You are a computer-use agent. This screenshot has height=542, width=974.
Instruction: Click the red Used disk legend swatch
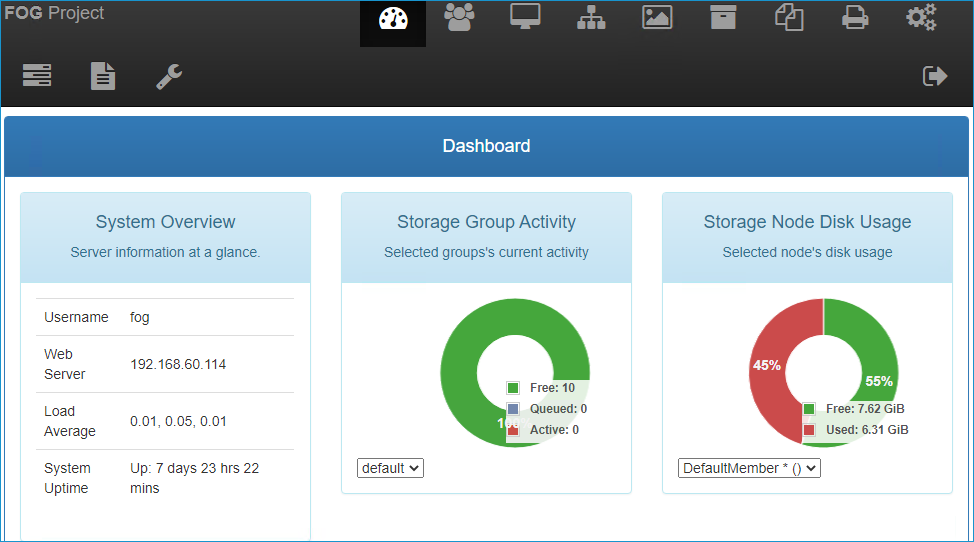click(x=809, y=430)
